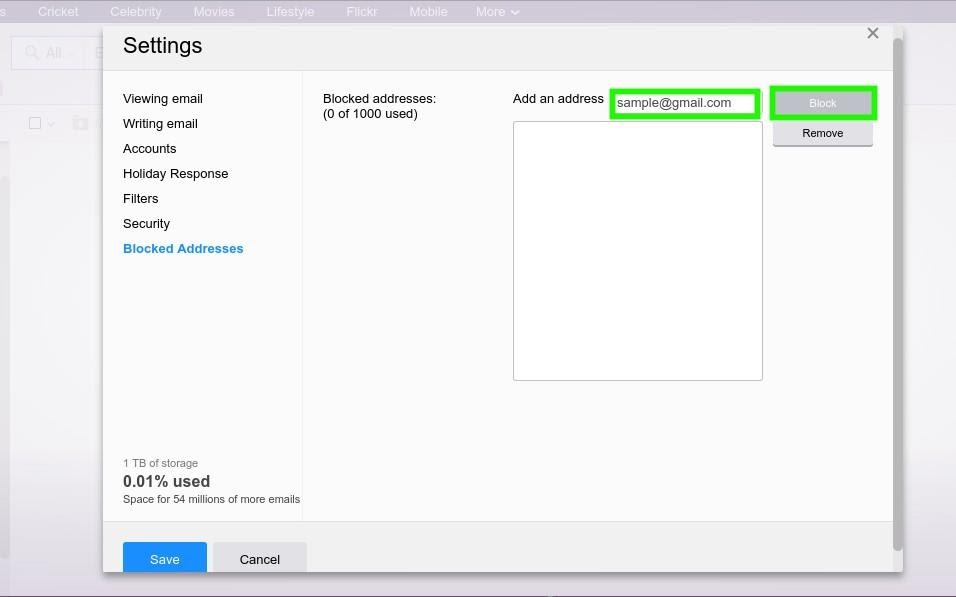The width and height of the screenshot is (956, 597).
Task: Click the search magnifier icon
Action: pos(30,52)
